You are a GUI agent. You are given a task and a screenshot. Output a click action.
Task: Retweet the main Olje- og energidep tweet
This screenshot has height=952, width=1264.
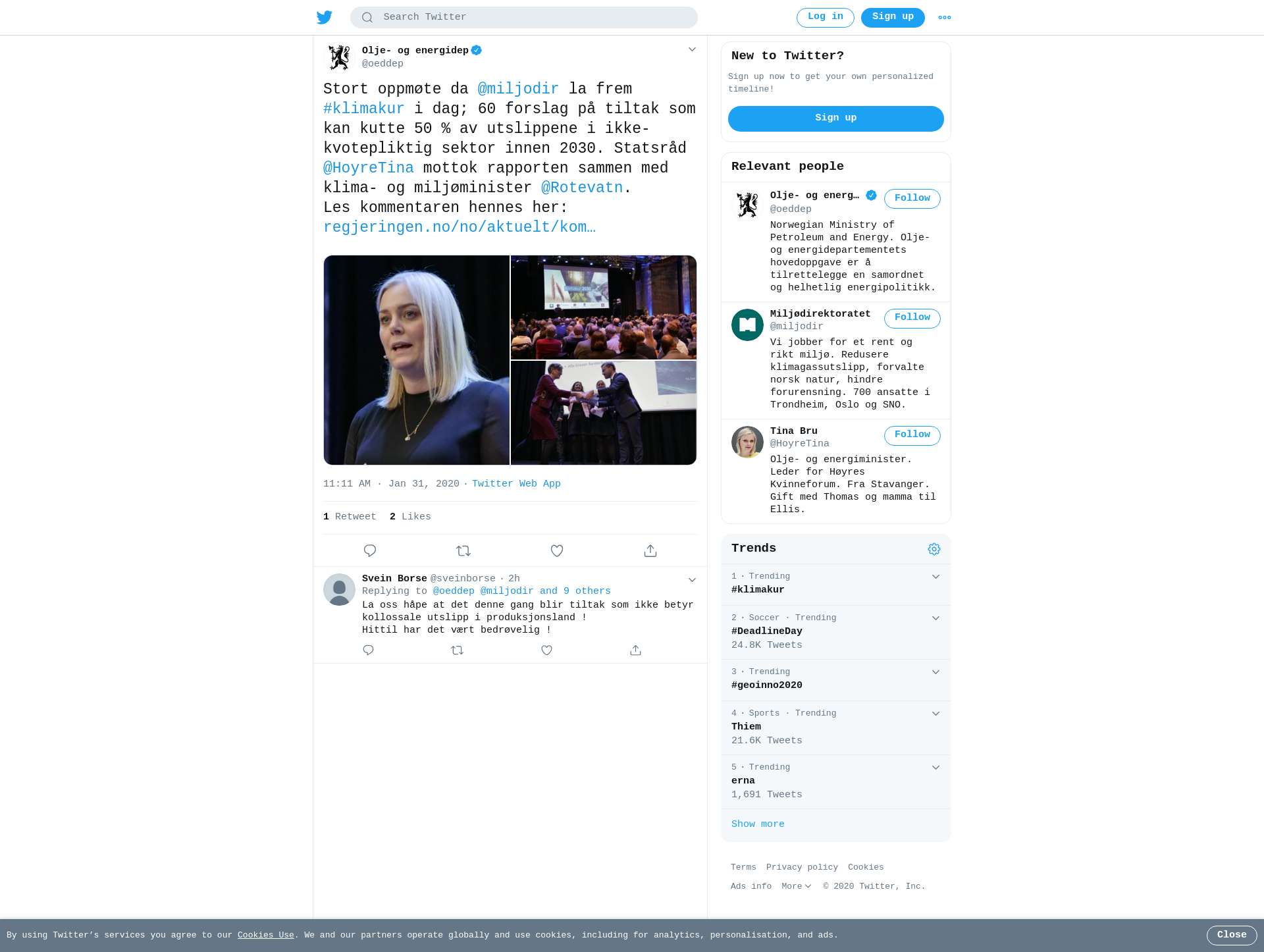tap(463, 550)
